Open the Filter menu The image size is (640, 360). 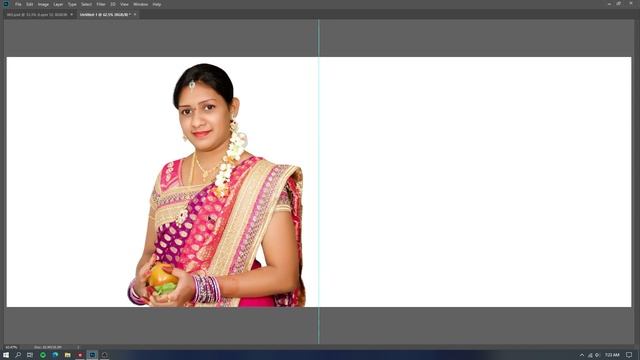tap(101, 4)
